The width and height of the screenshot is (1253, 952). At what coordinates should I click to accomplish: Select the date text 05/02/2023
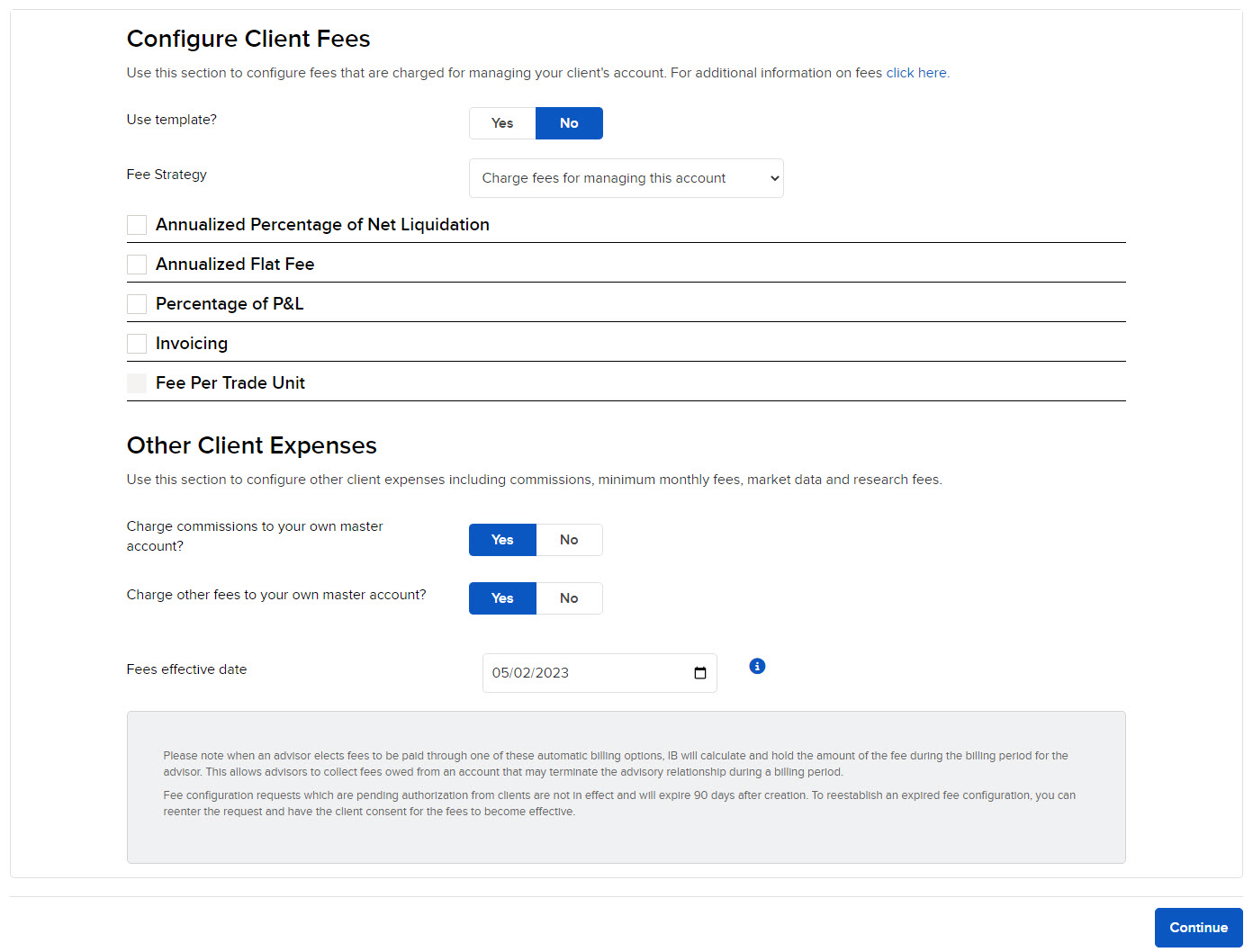(x=531, y=672)
